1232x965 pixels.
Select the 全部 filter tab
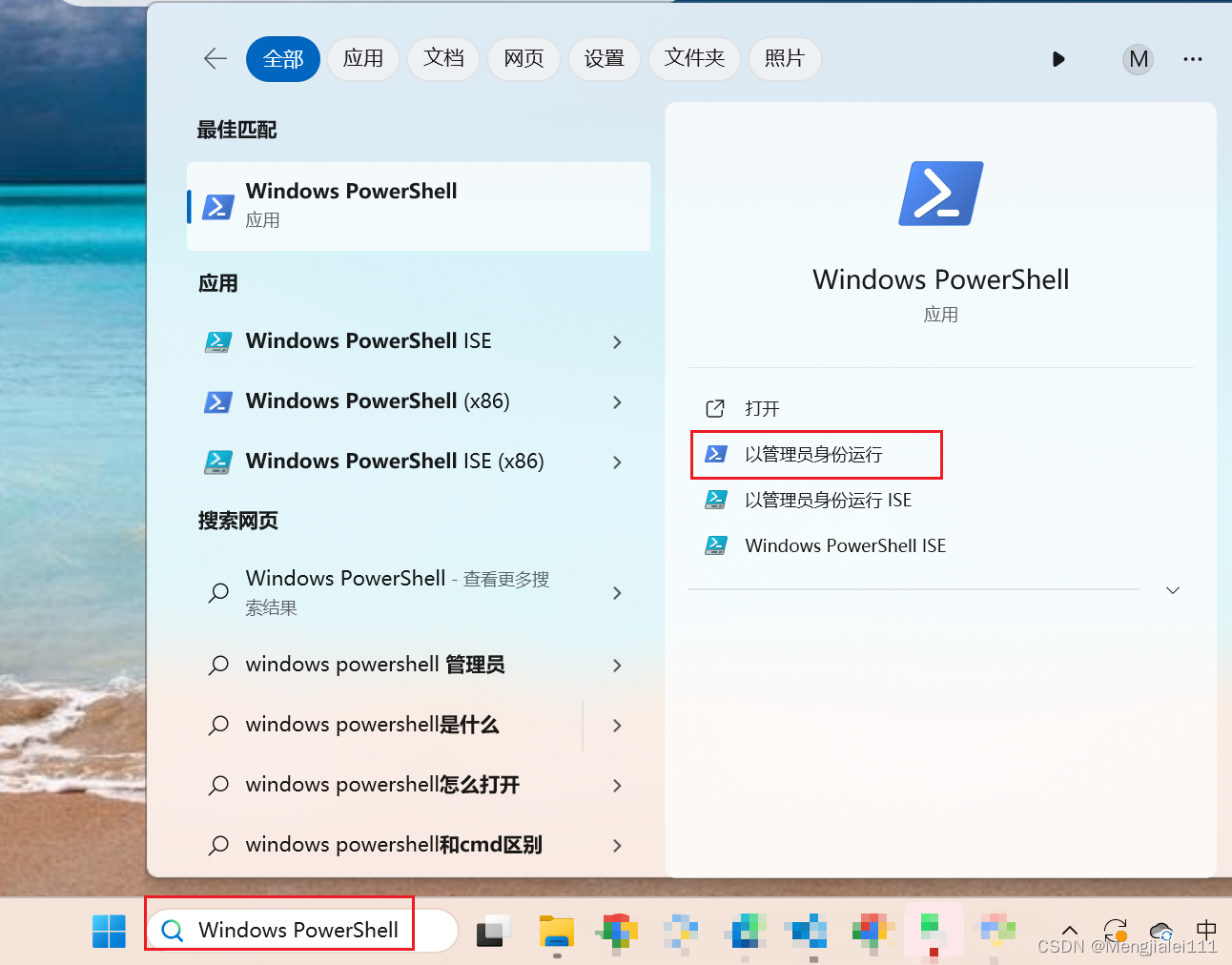click(x=283, y=59)
